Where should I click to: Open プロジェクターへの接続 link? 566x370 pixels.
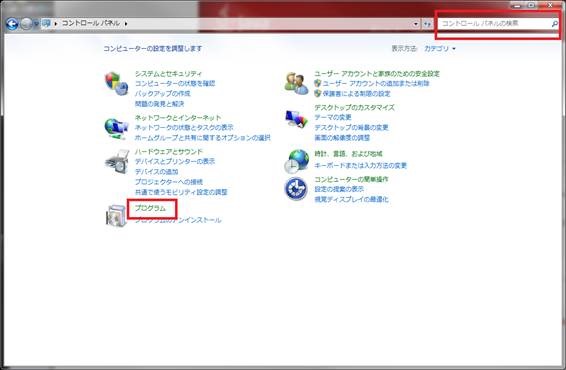click(169, 182)
